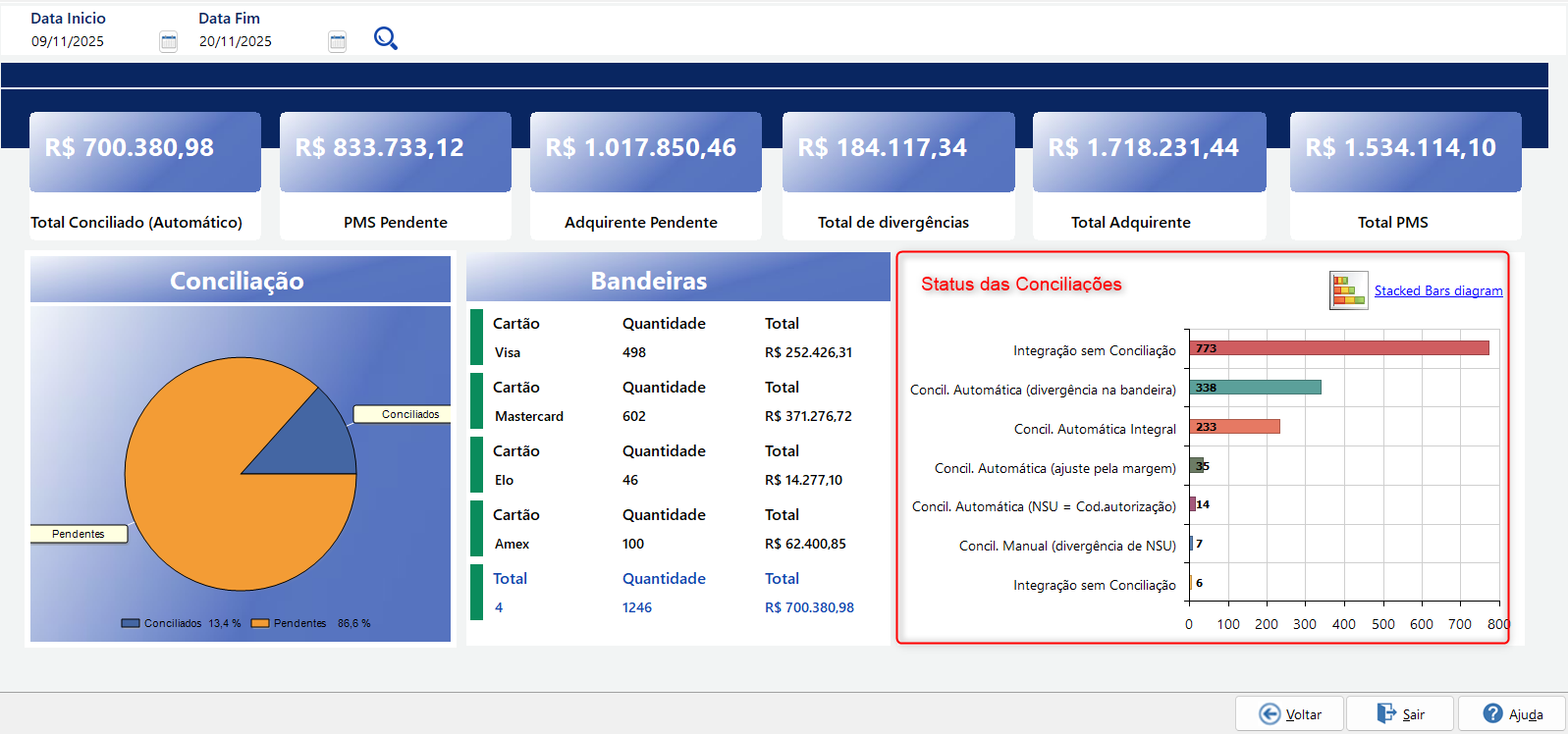The image size is (1568, 734).
Task: Click the orange Pendentes legend swatch
Action: pos(260,623)
